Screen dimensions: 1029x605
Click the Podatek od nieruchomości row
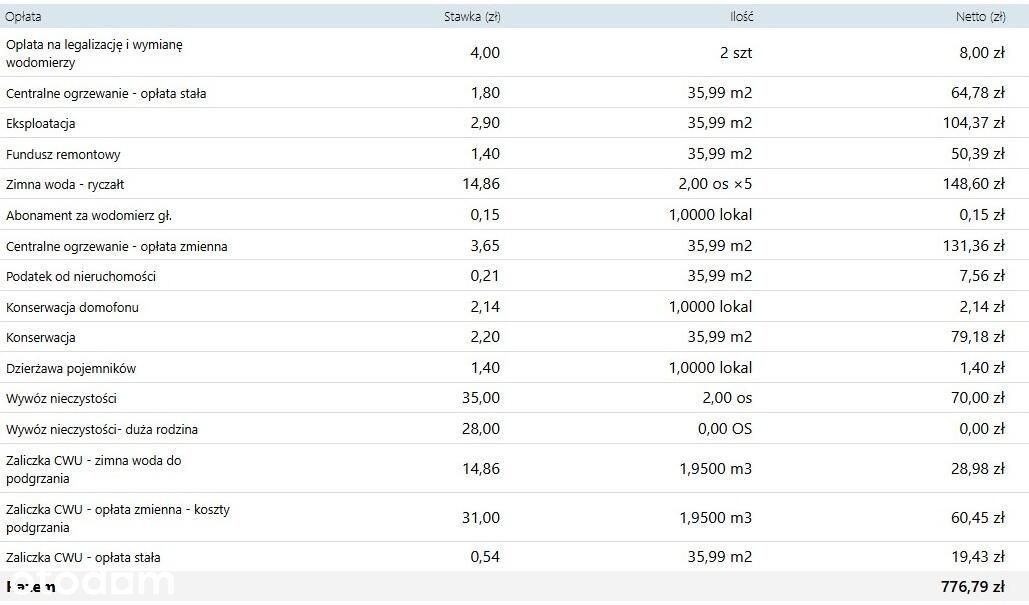(514, 276)
